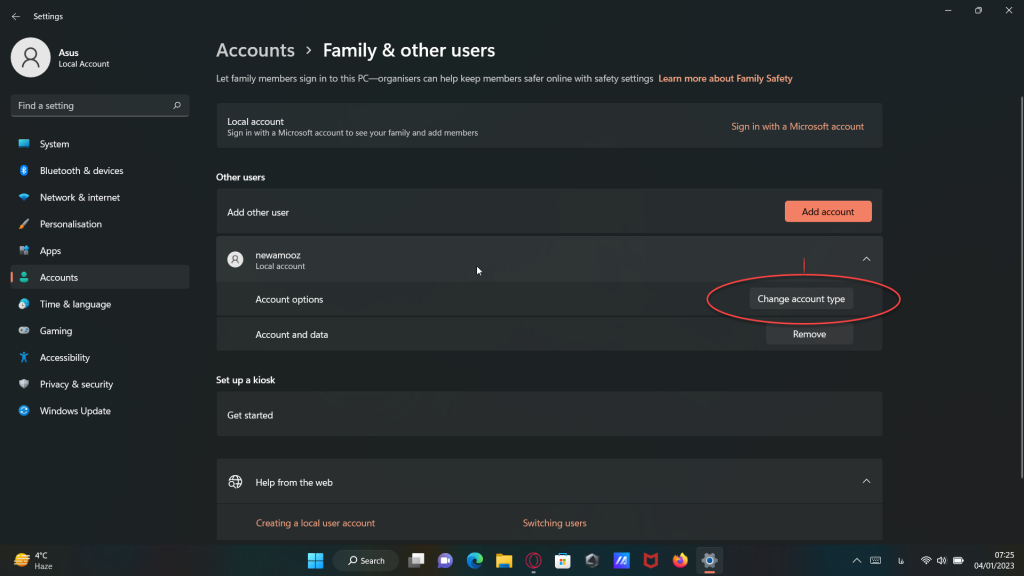Viewport: 1024px width, 576px height.
Task: Click the Add account button
Action: [828, 212]
